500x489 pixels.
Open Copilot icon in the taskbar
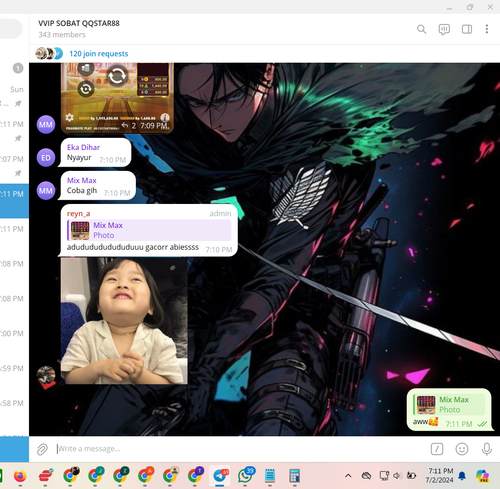point(482,476)
